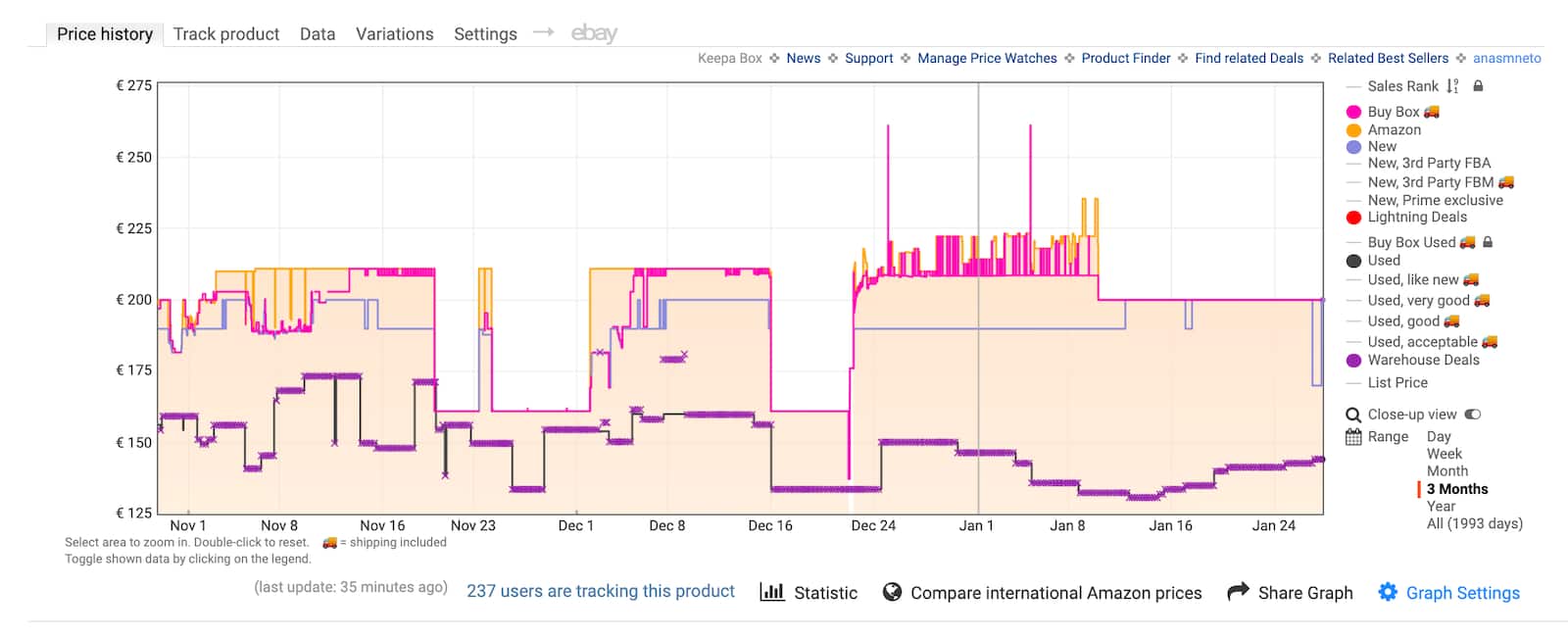
Task: Hide the Warehouse Deals data series
Action: coord(1423,360)
